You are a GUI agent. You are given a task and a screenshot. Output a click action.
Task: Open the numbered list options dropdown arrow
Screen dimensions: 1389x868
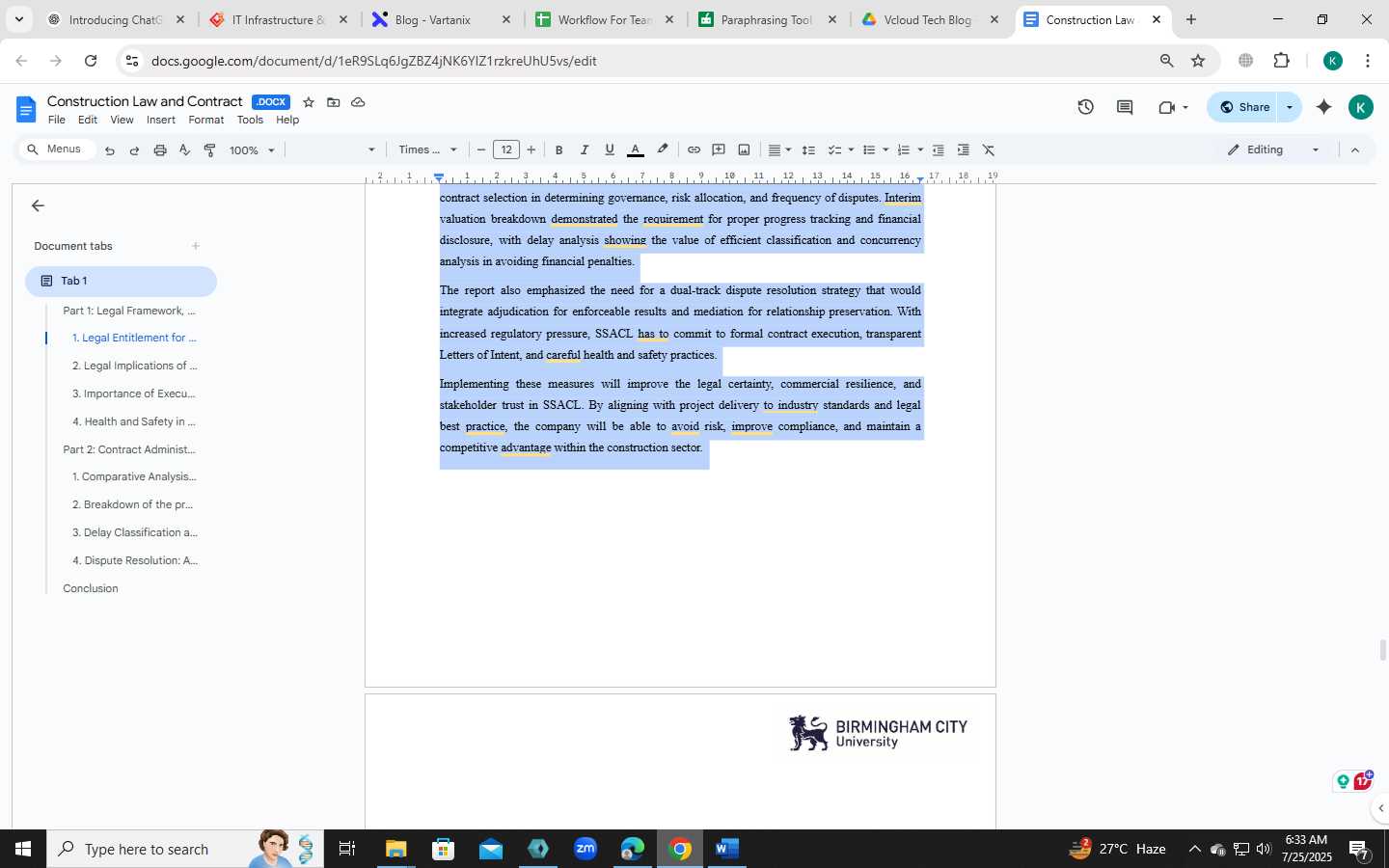coord(920,150)
